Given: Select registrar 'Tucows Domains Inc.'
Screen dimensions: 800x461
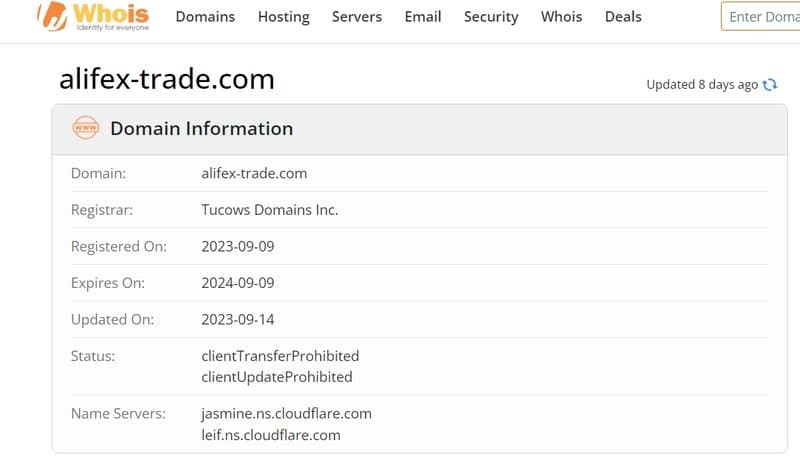Looking at the screenshot, I should [x=269, y=210].
